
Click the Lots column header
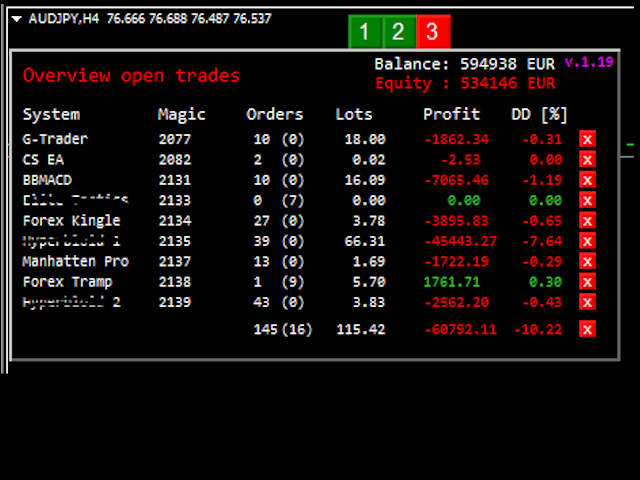pyautogui.click(x=354, y=114)
